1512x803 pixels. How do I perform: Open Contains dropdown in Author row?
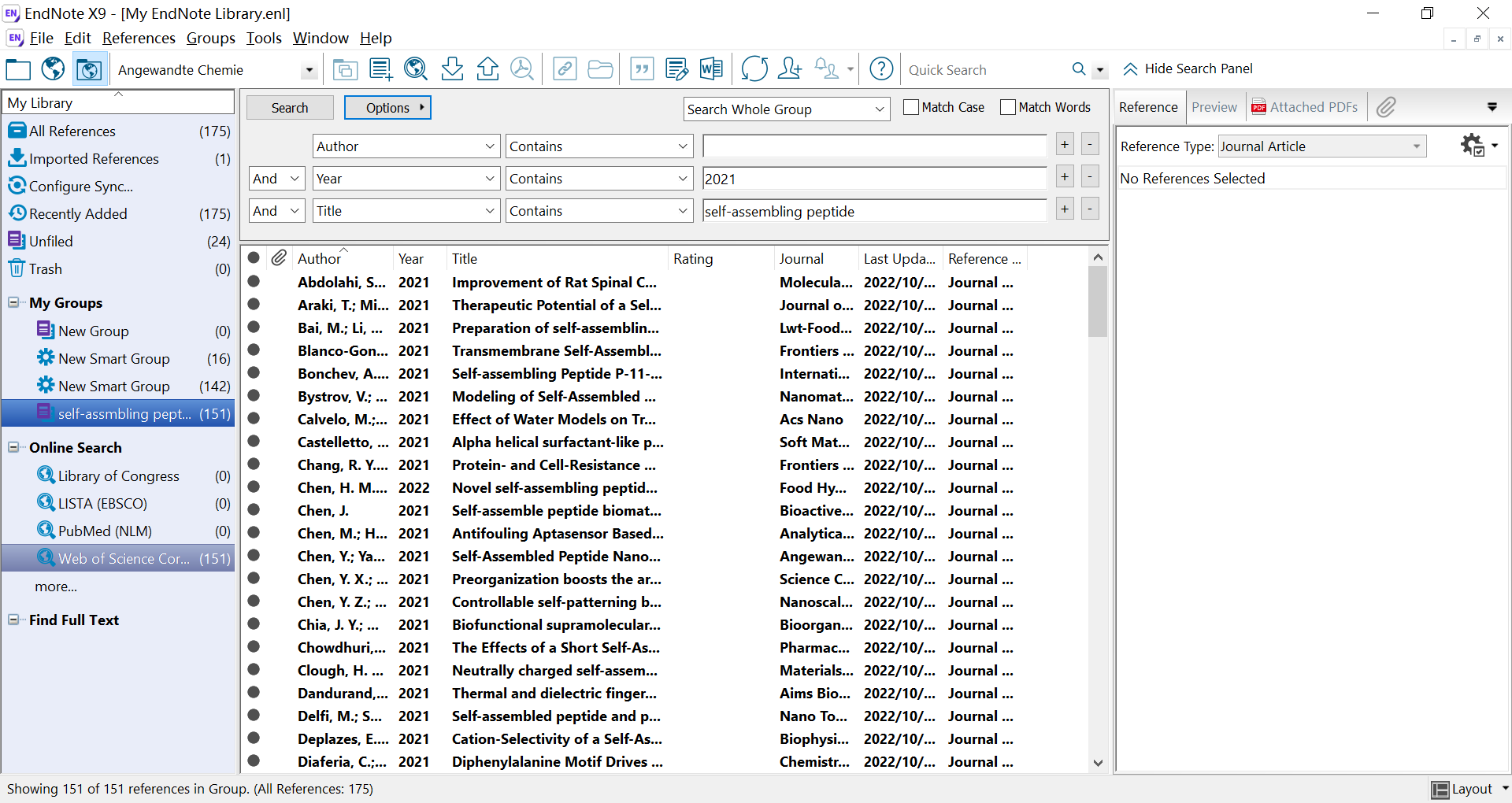click(599, 146)
